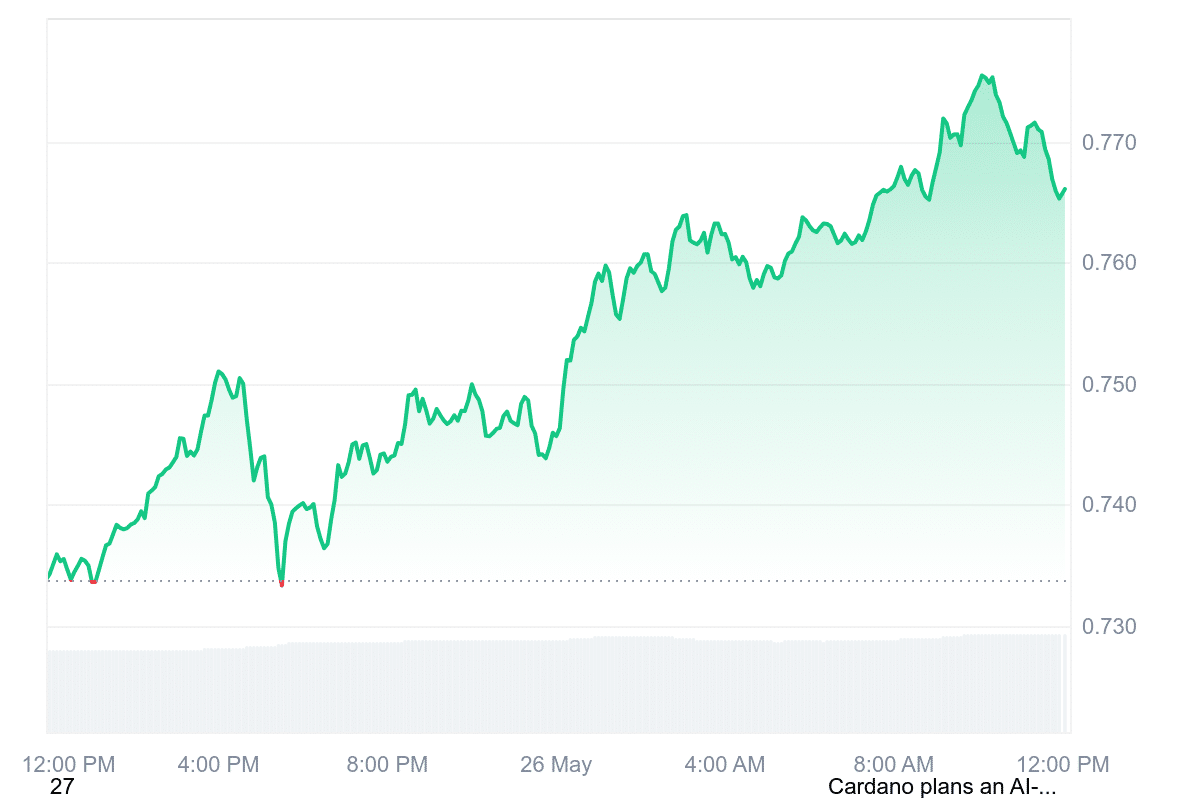The height and width of the screenshot is (800, 1200).
Task: Select the 8:00 PM time axis label
Action: (x=387, y=765)
